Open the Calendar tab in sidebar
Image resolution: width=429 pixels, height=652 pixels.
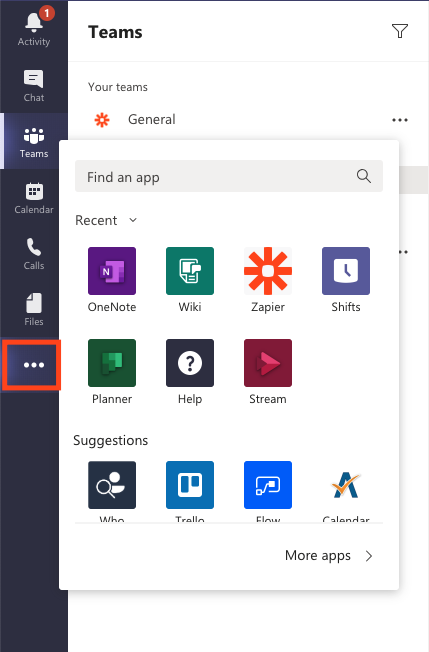(34, 198)
